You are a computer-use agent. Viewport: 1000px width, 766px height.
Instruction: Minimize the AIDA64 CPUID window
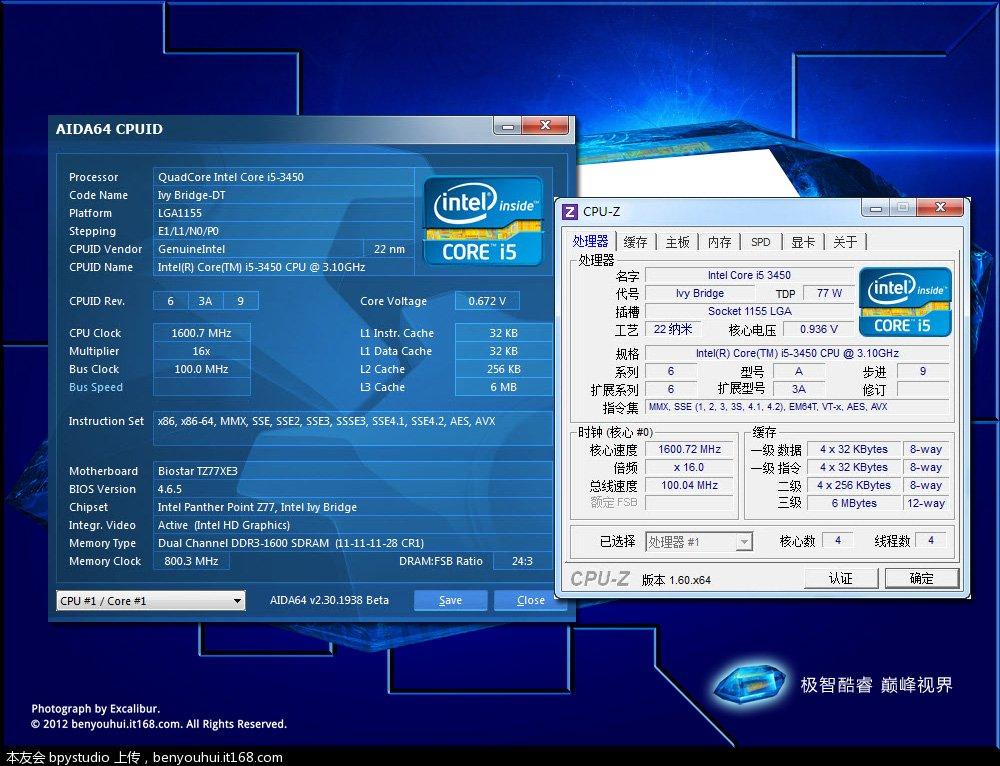point(508,126)
